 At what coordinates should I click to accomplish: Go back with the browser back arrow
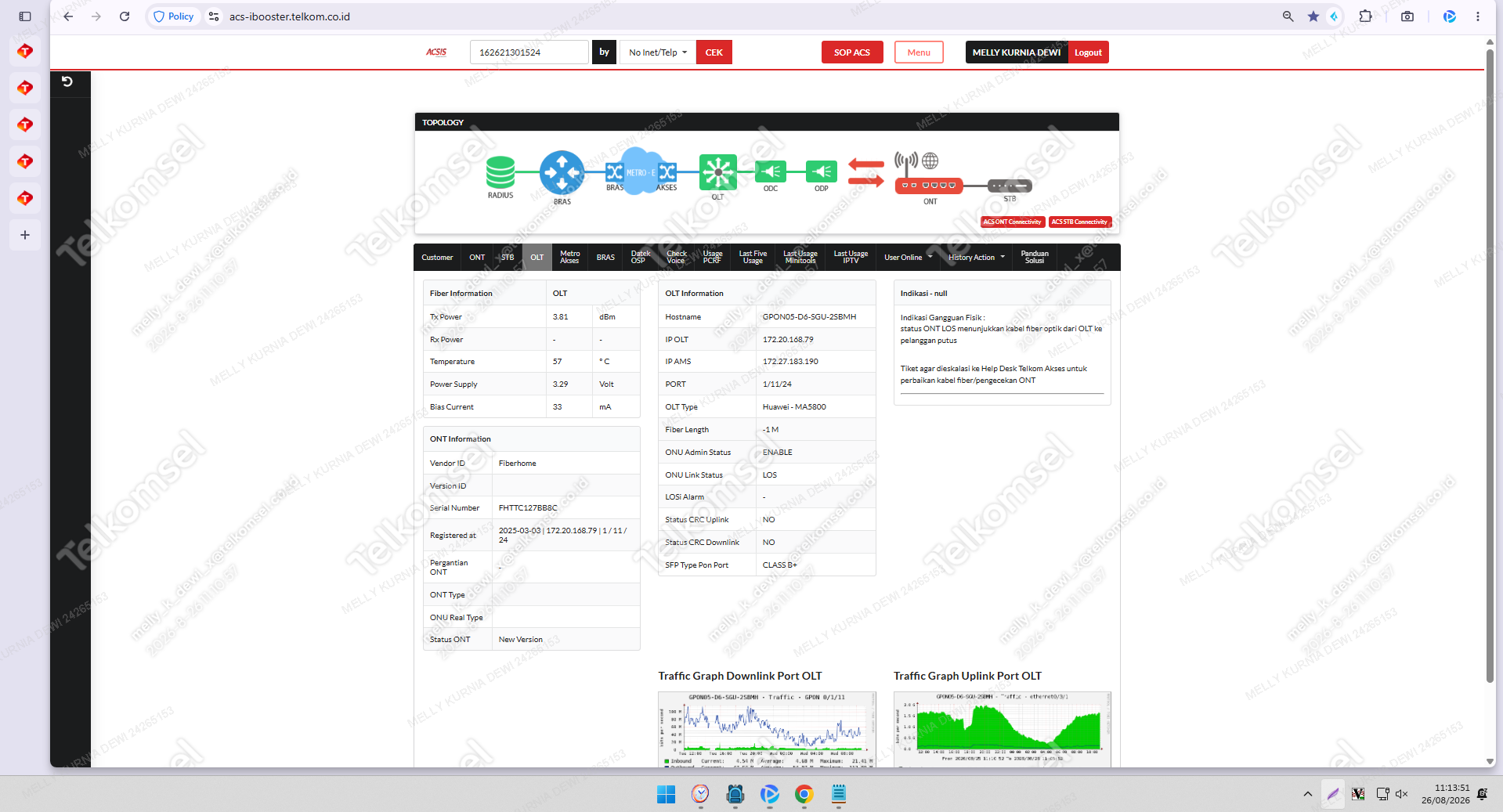click(x=68, y=16)
